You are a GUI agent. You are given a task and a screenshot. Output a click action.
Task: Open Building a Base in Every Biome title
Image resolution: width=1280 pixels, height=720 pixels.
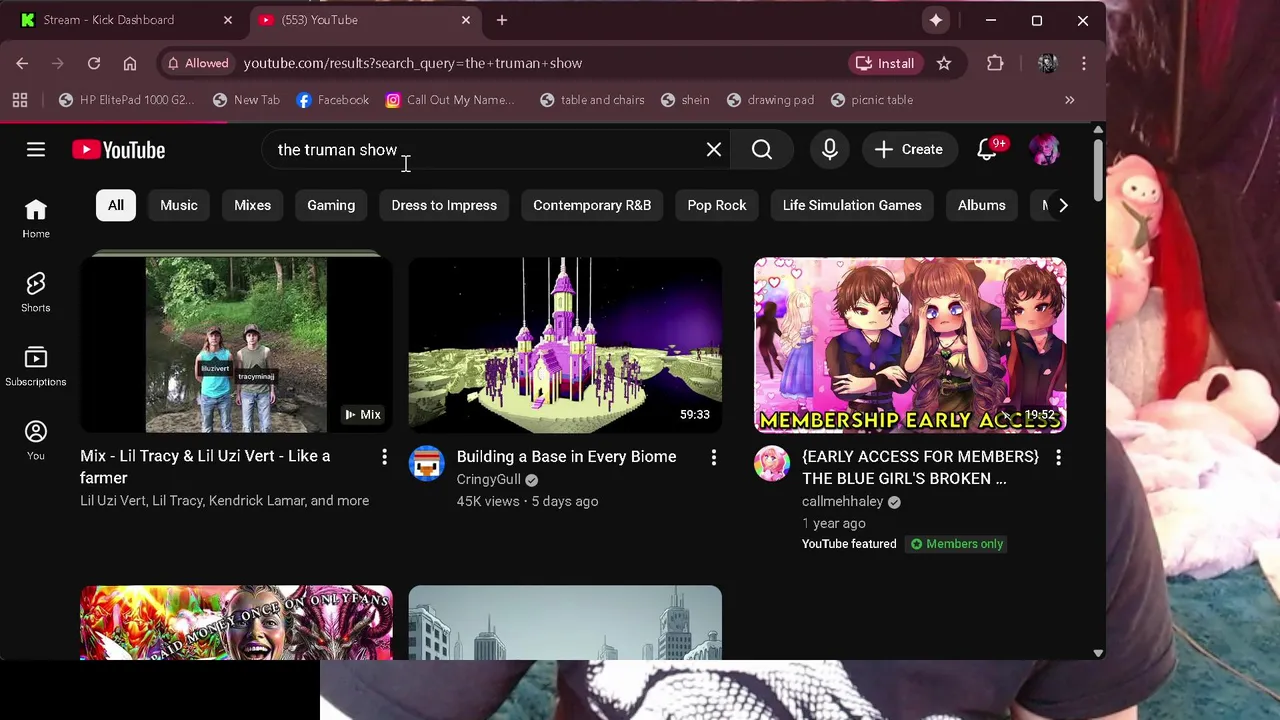click(566, 456)
